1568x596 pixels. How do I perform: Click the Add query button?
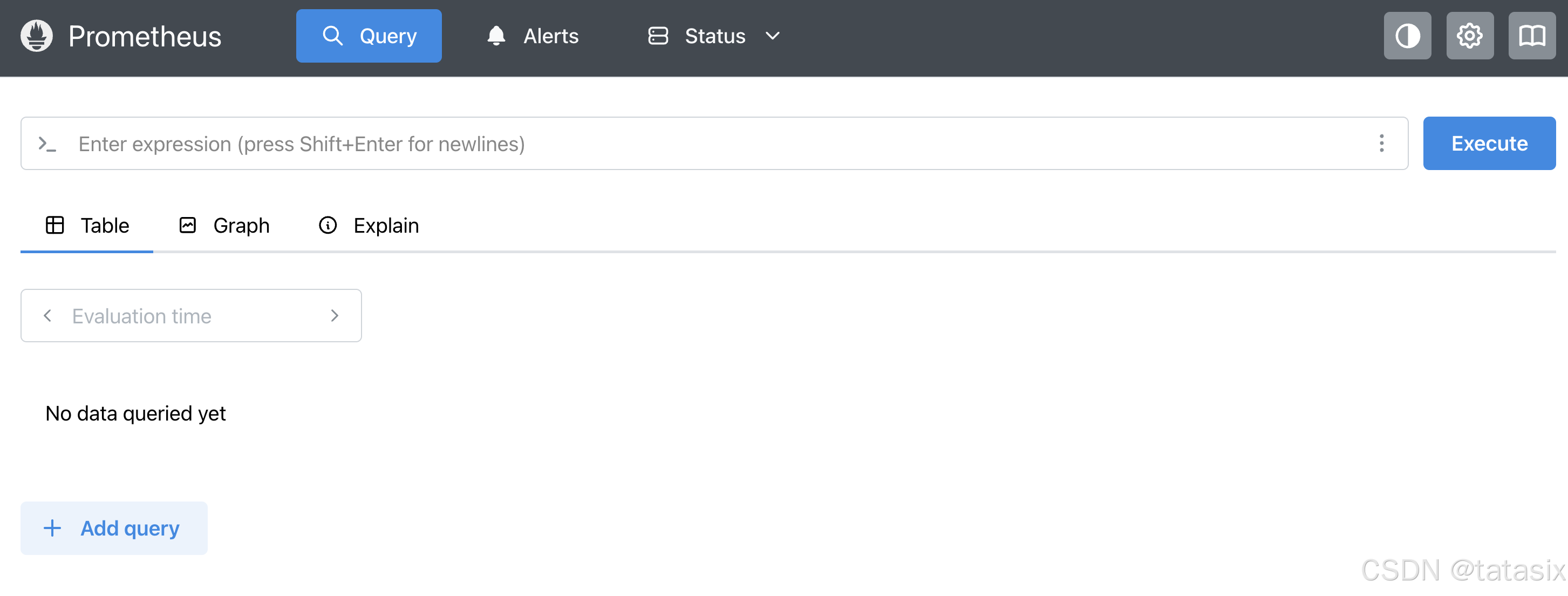point(114,529)
